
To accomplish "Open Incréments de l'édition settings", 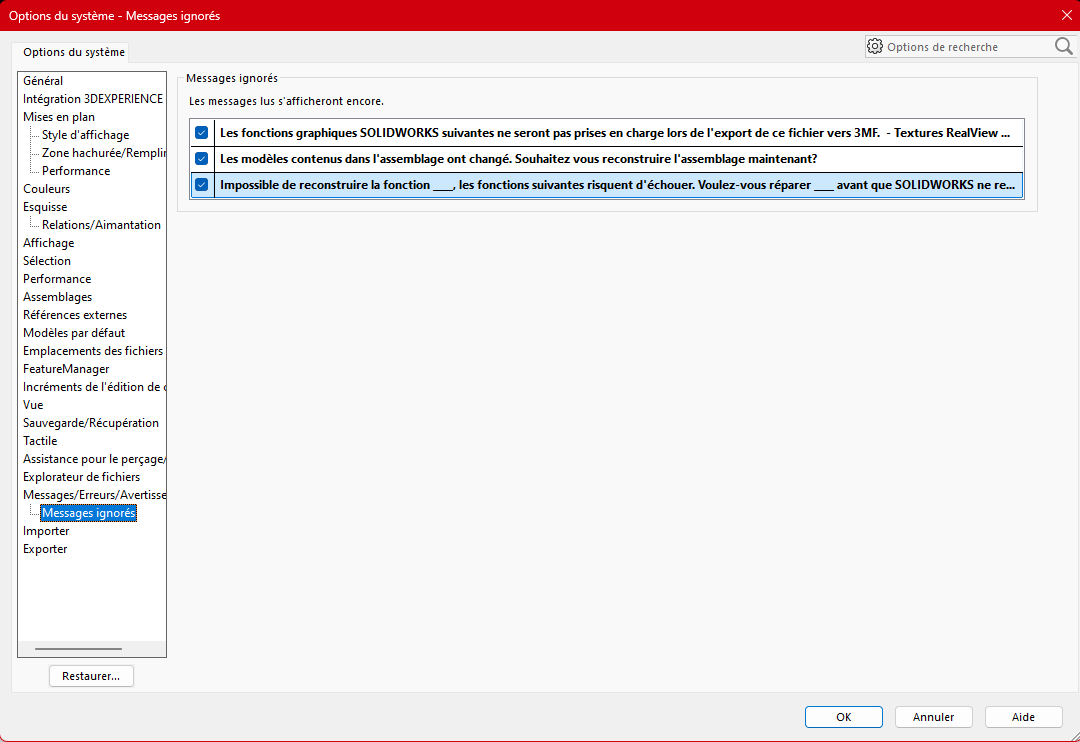I will (x=94, y=387).
